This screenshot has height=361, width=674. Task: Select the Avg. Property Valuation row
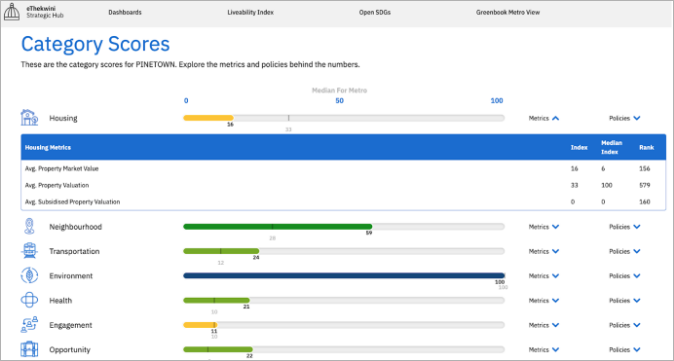[x=343, y=185]
